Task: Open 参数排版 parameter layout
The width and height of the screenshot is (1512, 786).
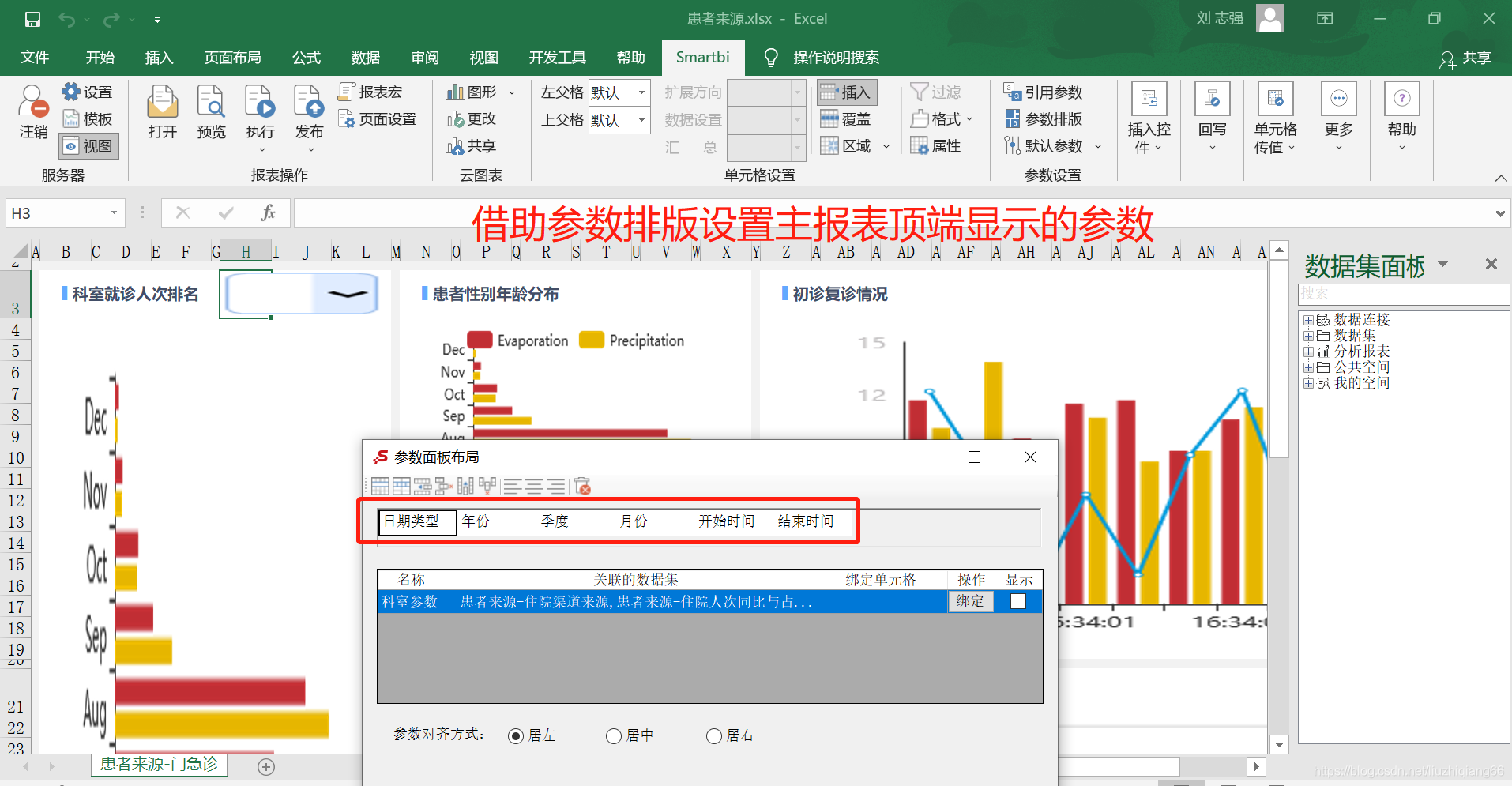Action: pos(1044,119)
